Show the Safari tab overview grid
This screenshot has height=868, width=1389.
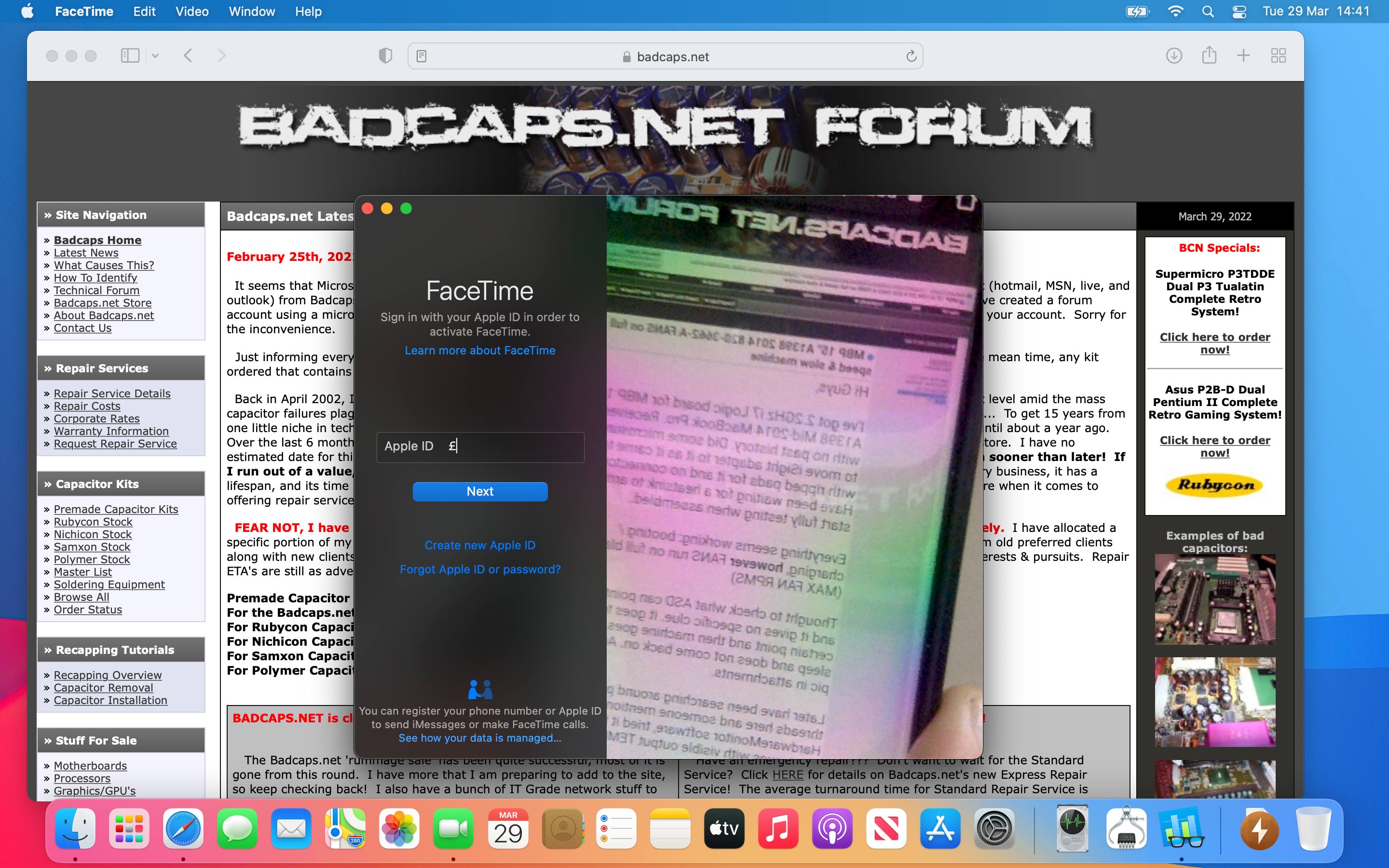(x=1278, y=55)
